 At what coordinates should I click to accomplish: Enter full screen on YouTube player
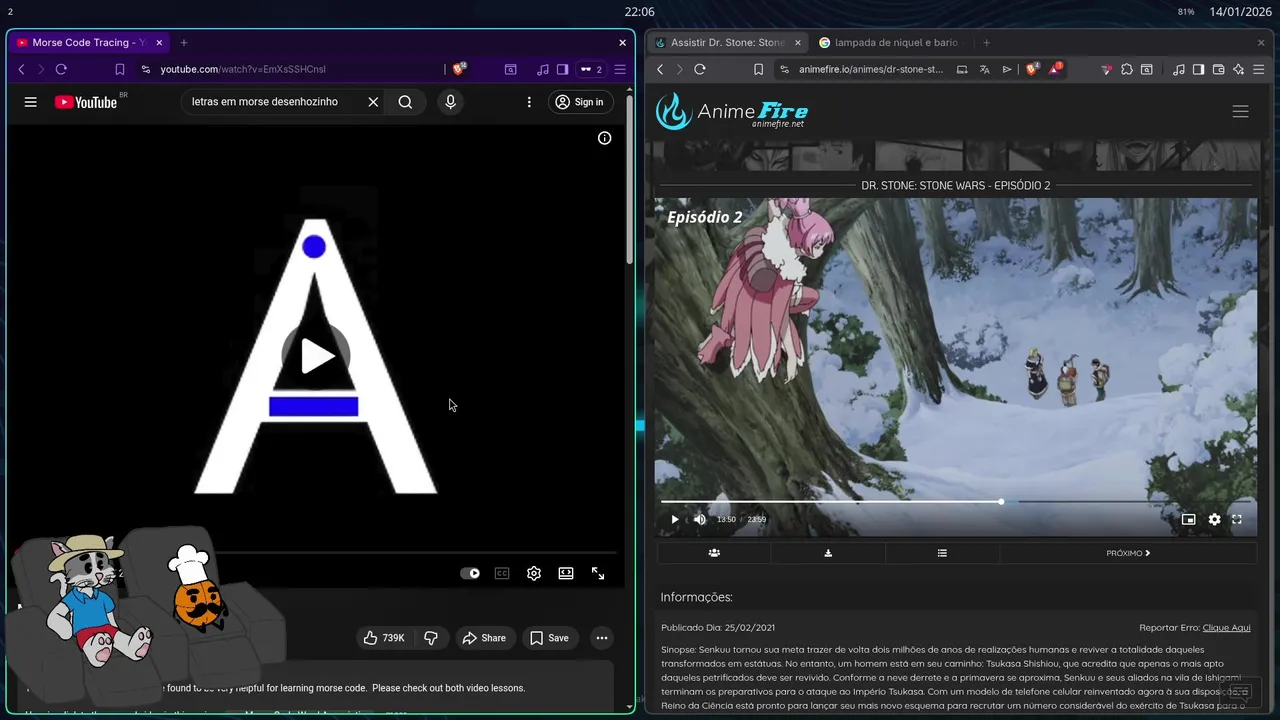[x=598, y=573]
